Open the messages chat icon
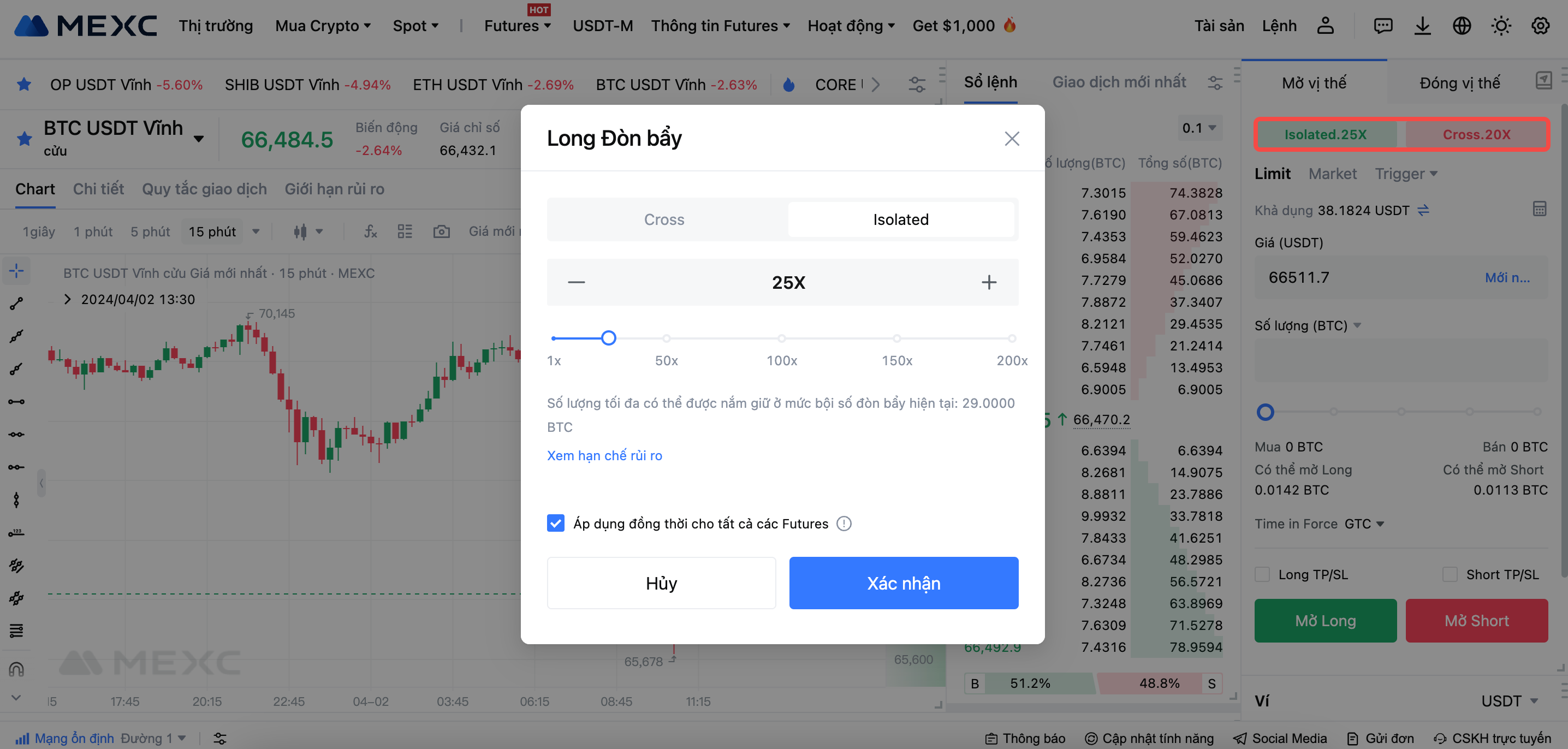The image size is (1568, 749). click(x=1383, y=26)
